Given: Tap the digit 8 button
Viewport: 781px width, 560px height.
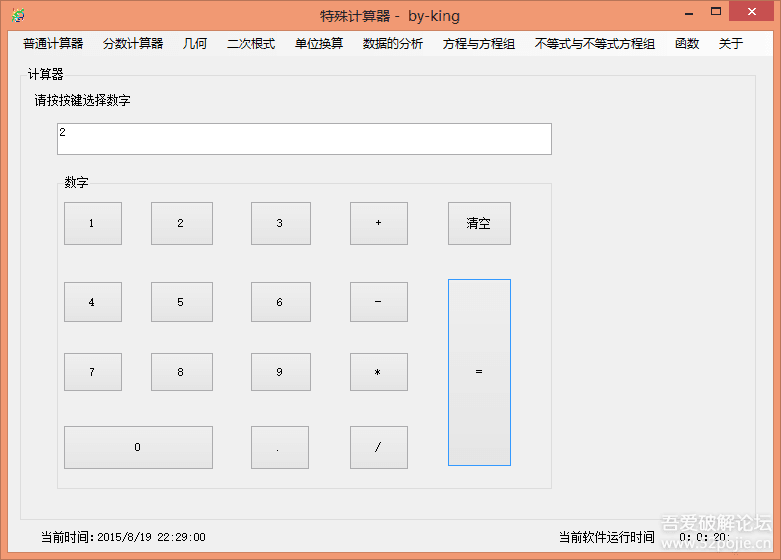Looking at the screenshot, I should (182, 372).
